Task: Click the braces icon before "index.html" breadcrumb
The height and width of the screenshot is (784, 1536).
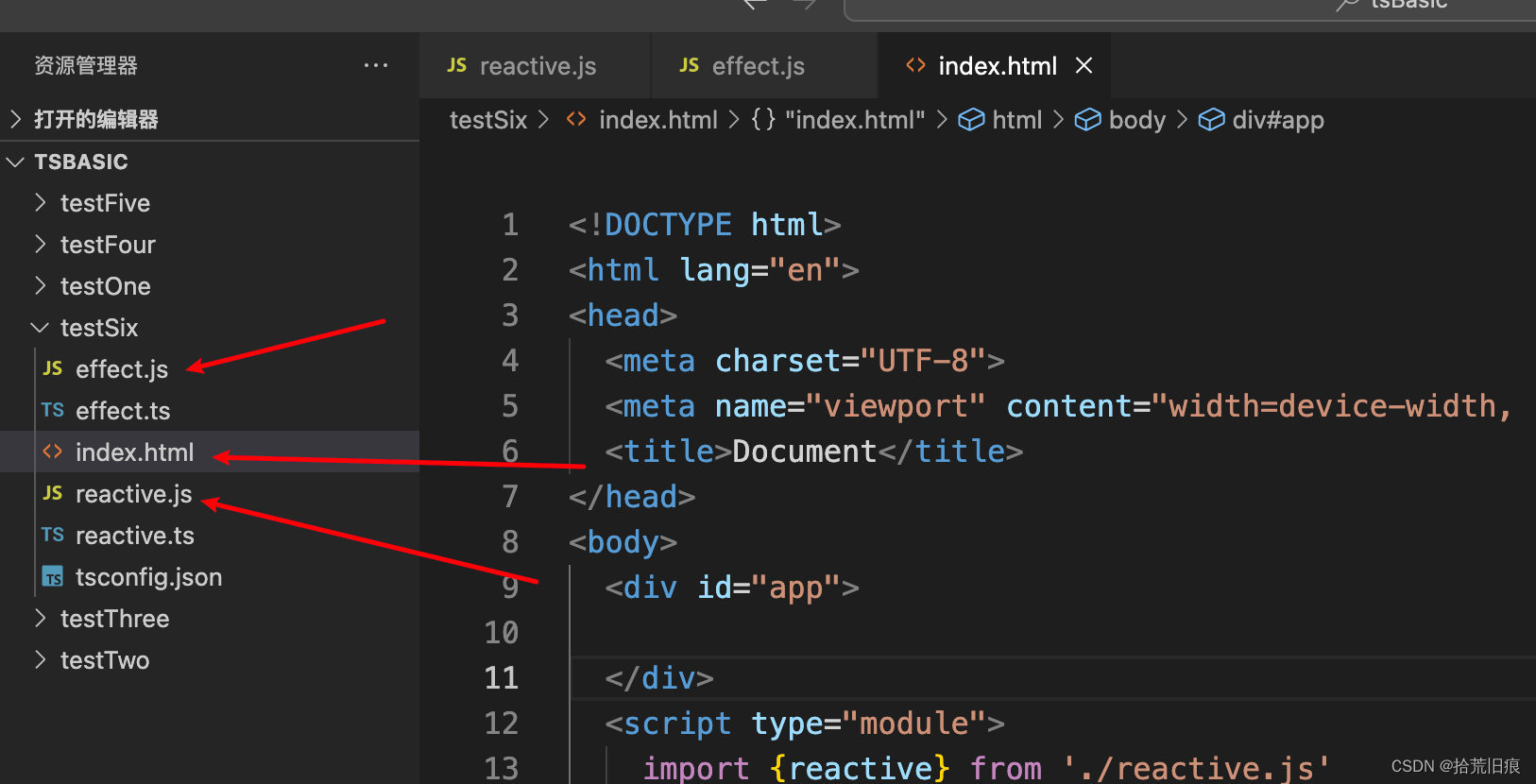Action: tap(763, 120)
